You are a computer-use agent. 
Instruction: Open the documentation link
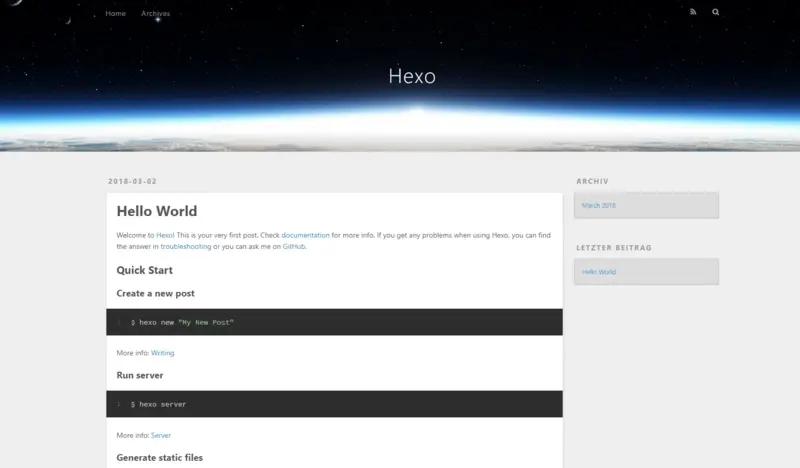306,235
